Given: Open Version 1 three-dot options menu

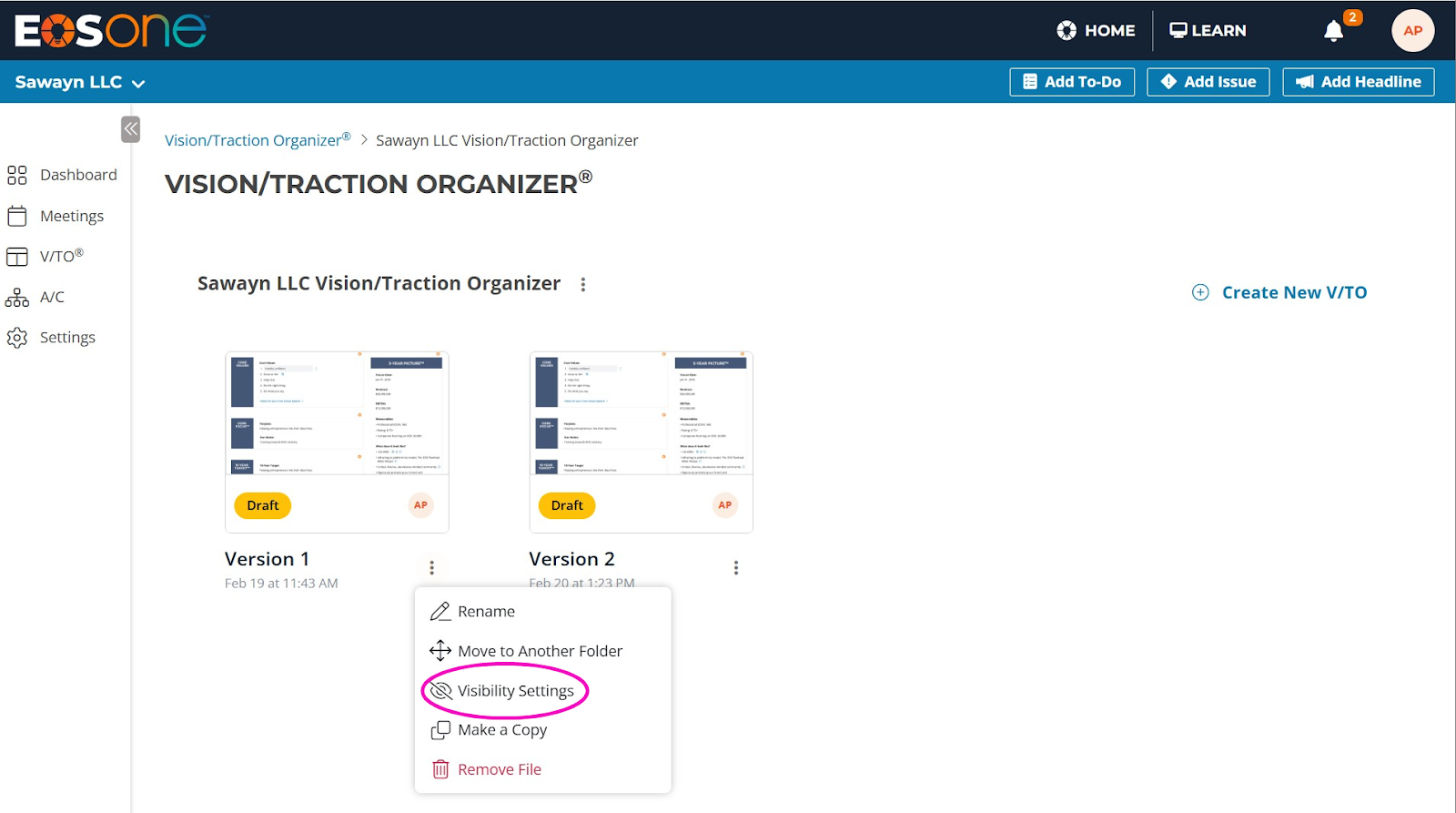Looking at the screenshot, I should 431,567.
